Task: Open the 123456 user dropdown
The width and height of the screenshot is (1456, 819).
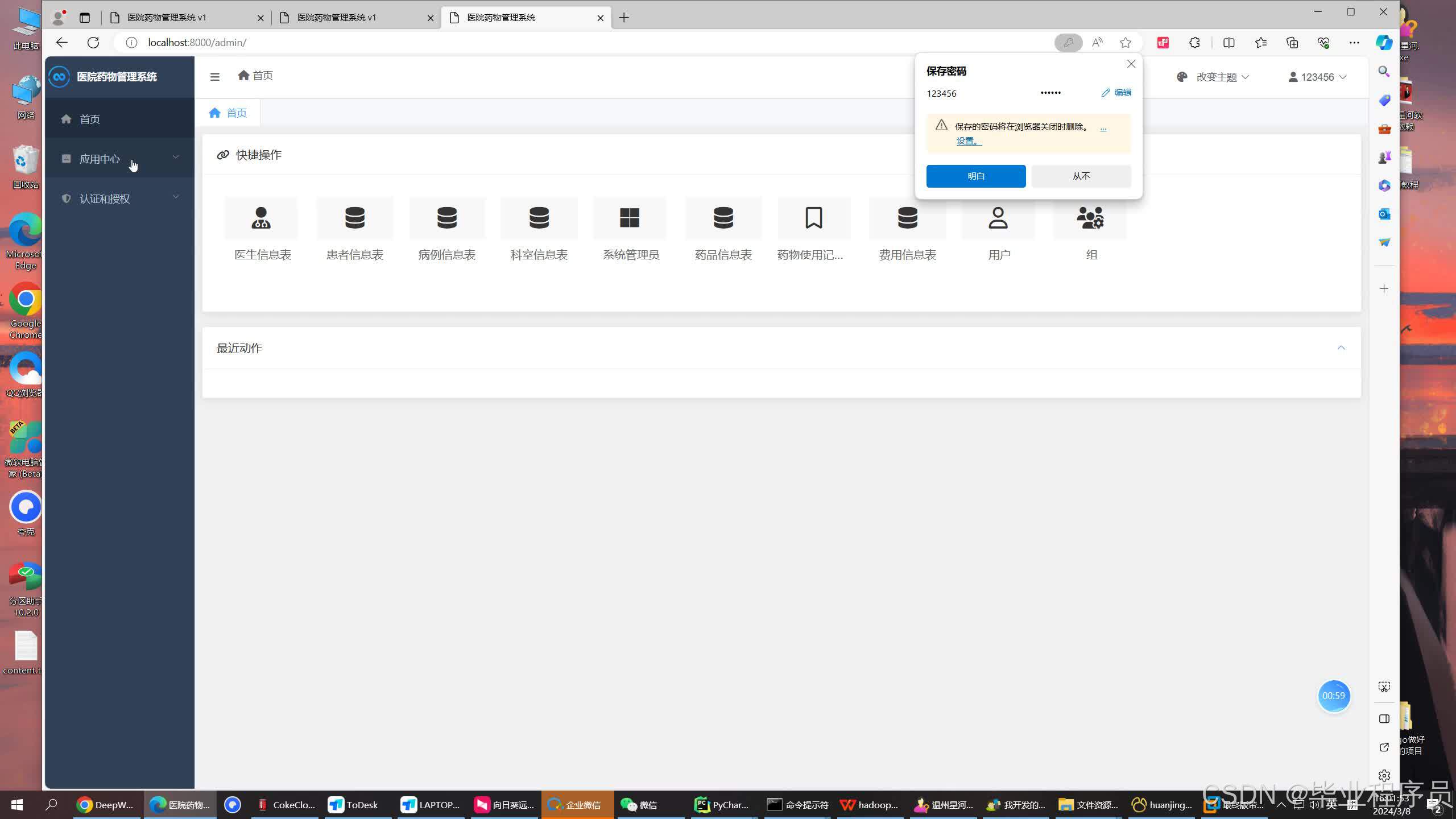Action: (x=1317, y=77)
